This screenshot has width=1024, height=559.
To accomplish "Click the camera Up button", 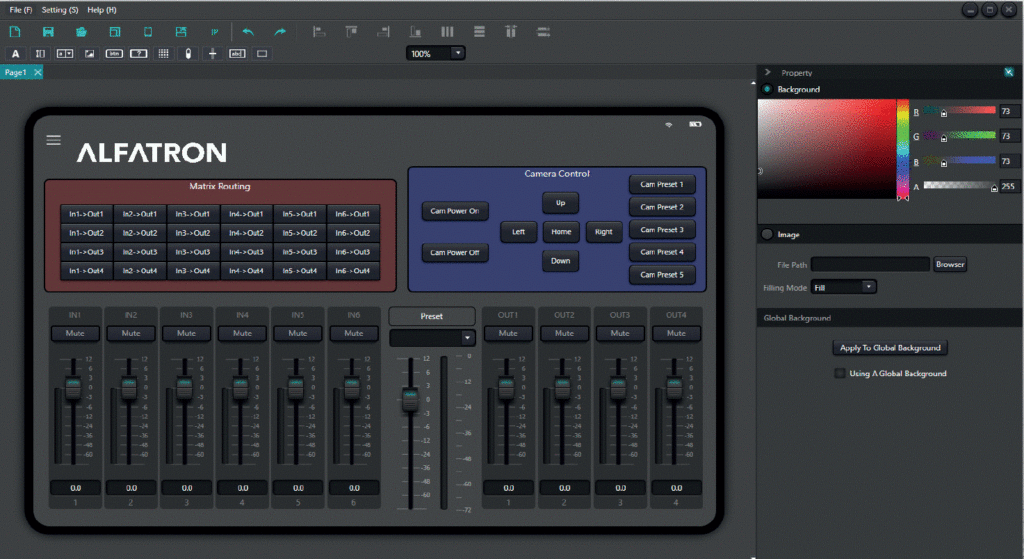I will click(x=560, y=203).
